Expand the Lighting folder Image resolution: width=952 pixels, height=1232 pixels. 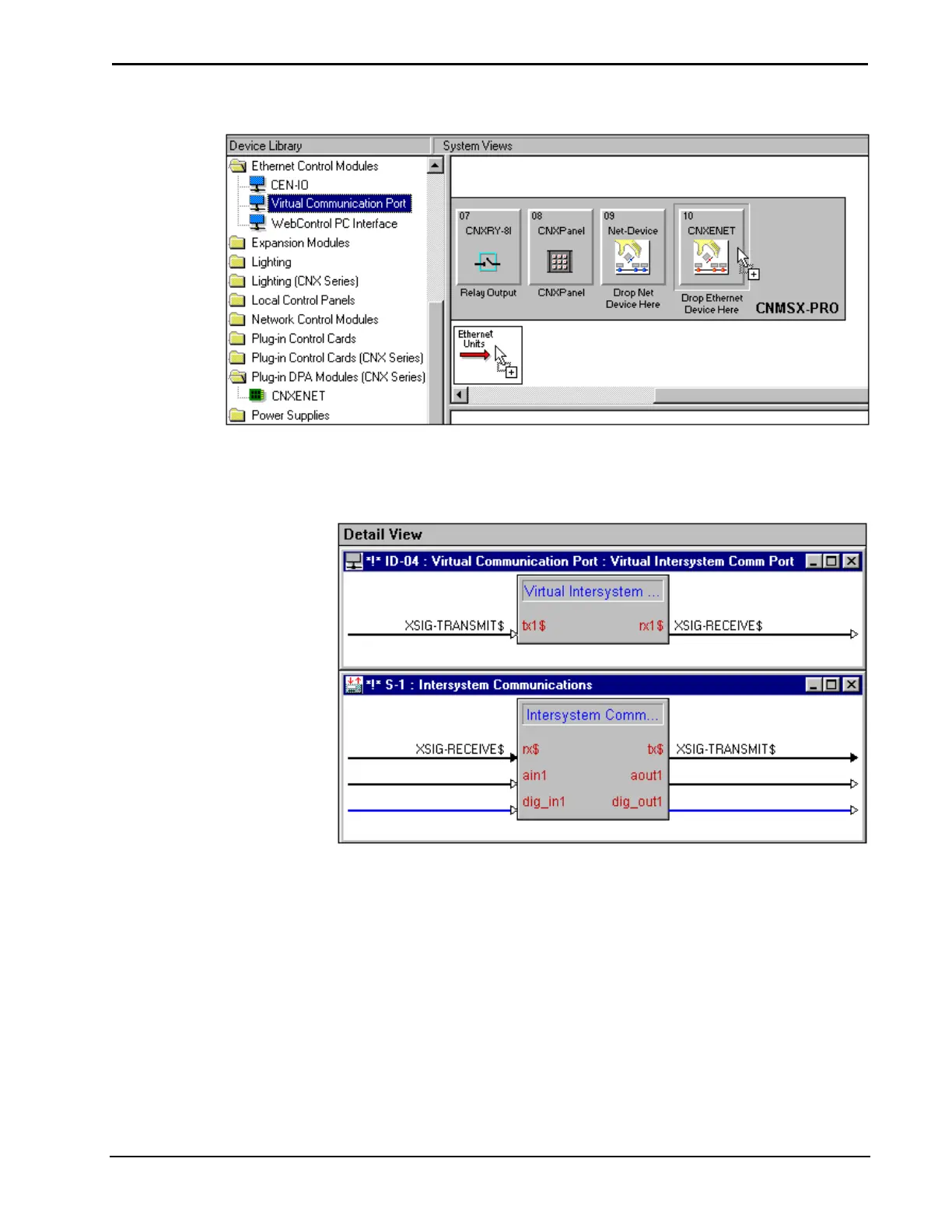[x=238, y=262]
